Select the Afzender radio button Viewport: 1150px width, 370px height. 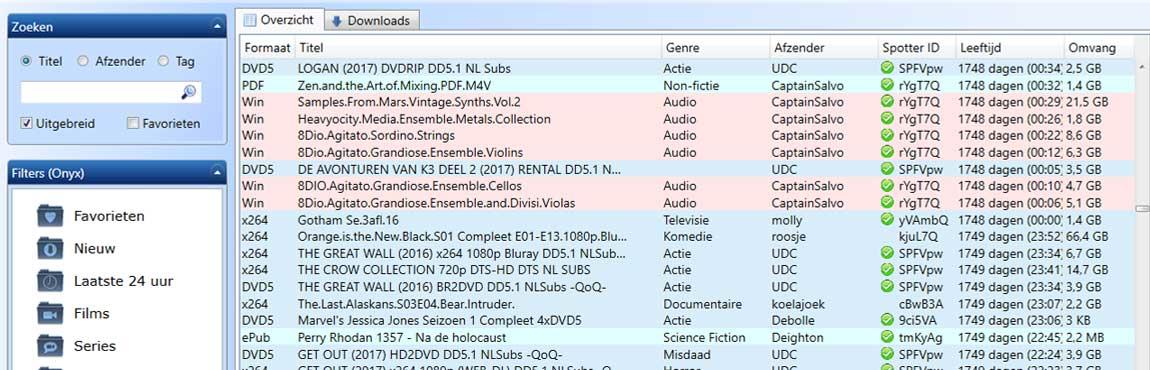pyautogui.click(x=83, y=62)
